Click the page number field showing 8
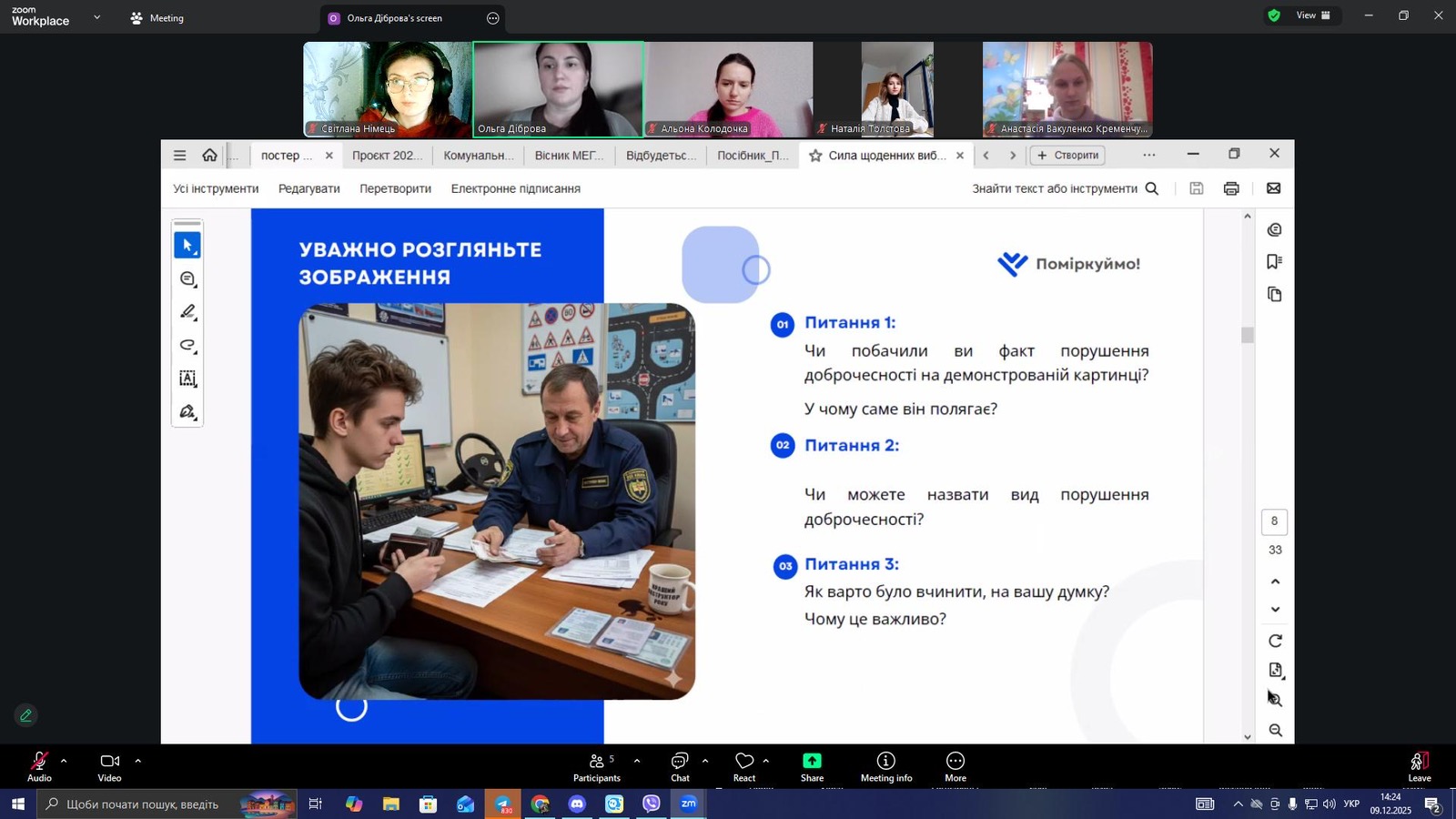 [x=1274, y=521]
